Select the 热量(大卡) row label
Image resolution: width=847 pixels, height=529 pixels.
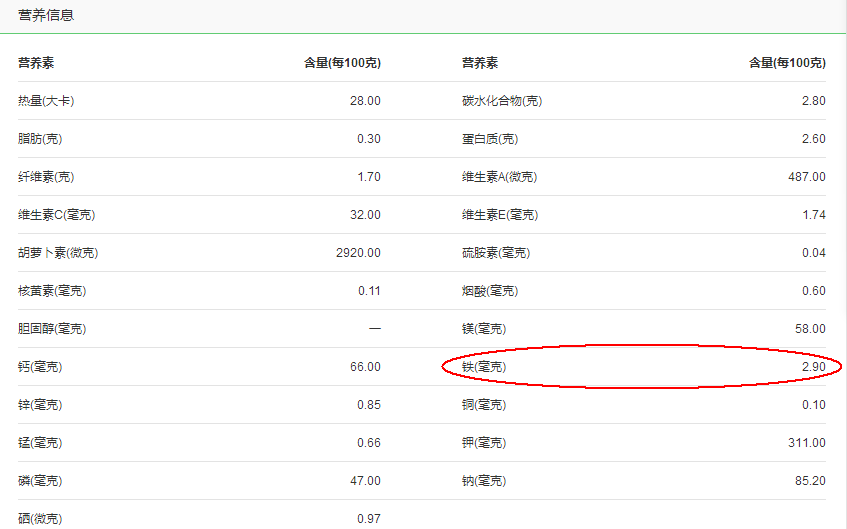(x=46, y=101)
